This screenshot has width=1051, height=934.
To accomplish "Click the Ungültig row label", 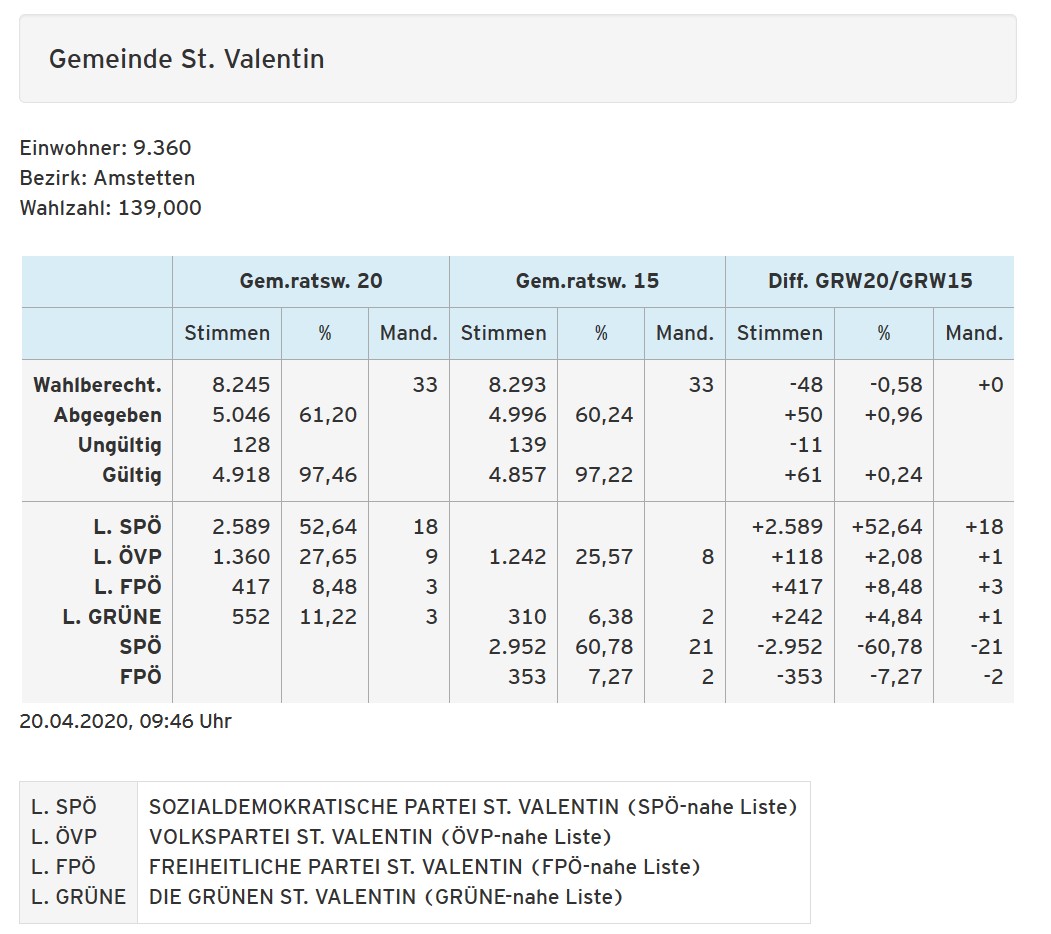I will point(119,445).
